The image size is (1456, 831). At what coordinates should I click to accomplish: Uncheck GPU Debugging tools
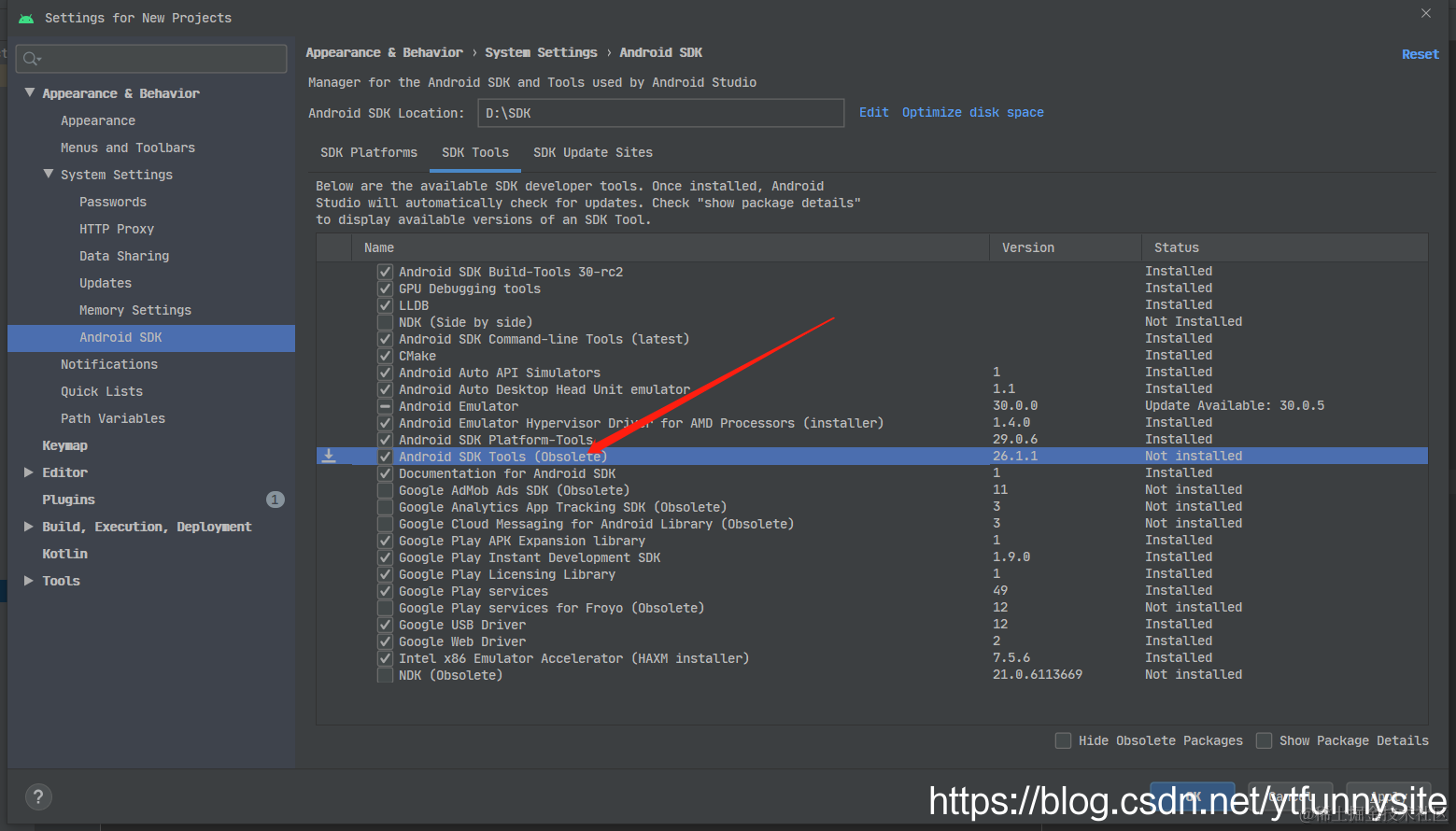pos(385,289)
